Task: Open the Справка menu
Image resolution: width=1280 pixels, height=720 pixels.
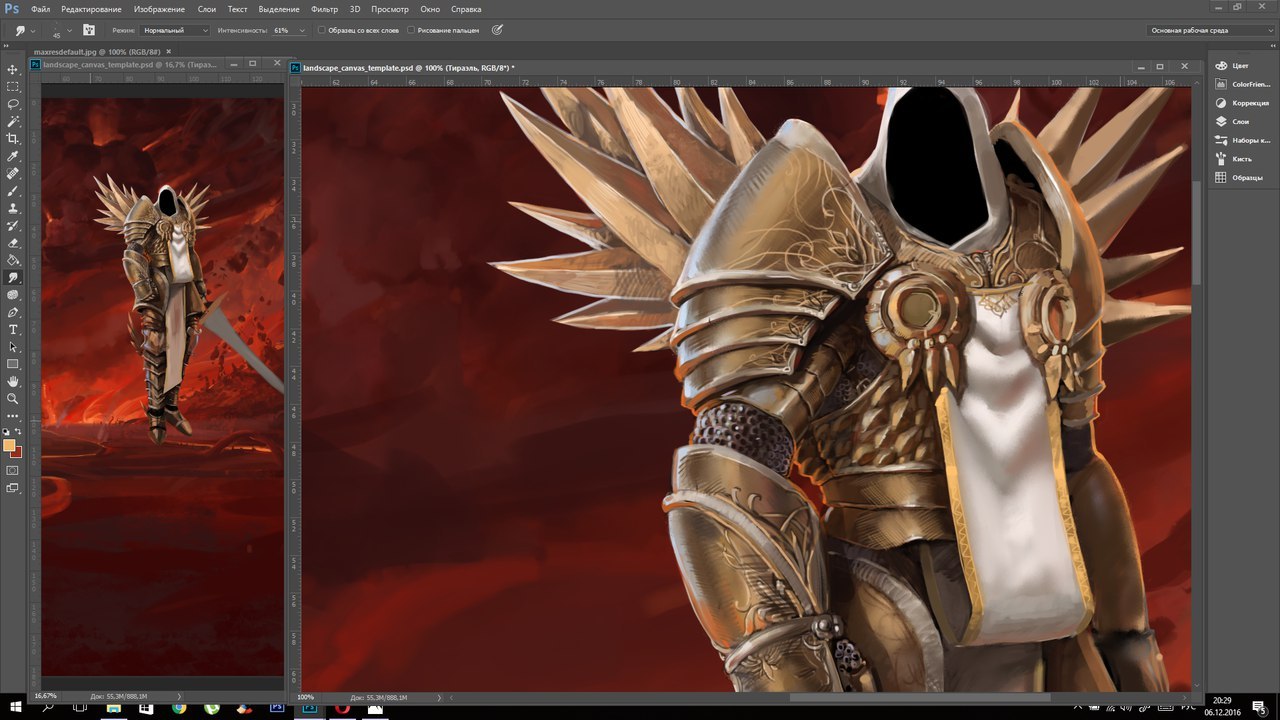Action: (466, 9)
